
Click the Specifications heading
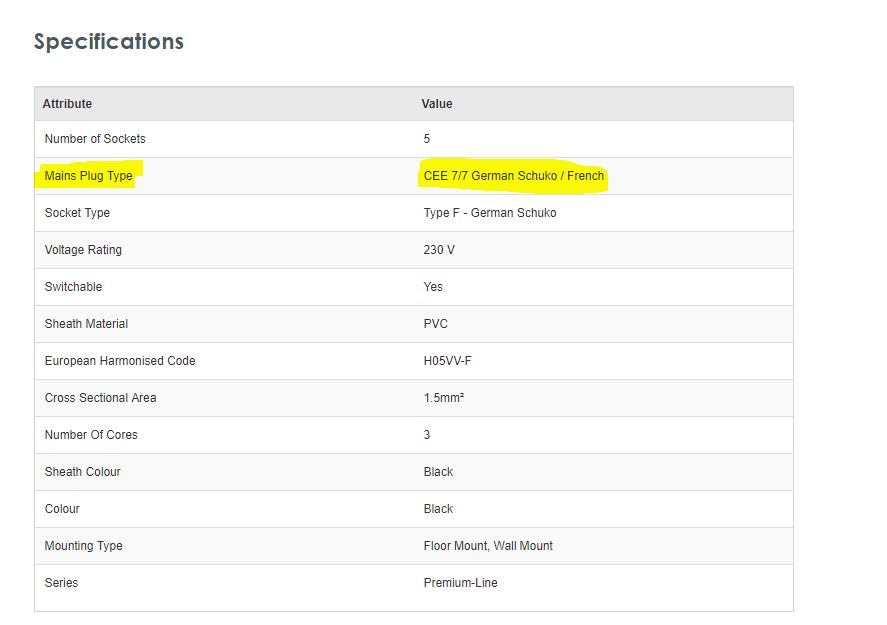[x=108, y=42]
